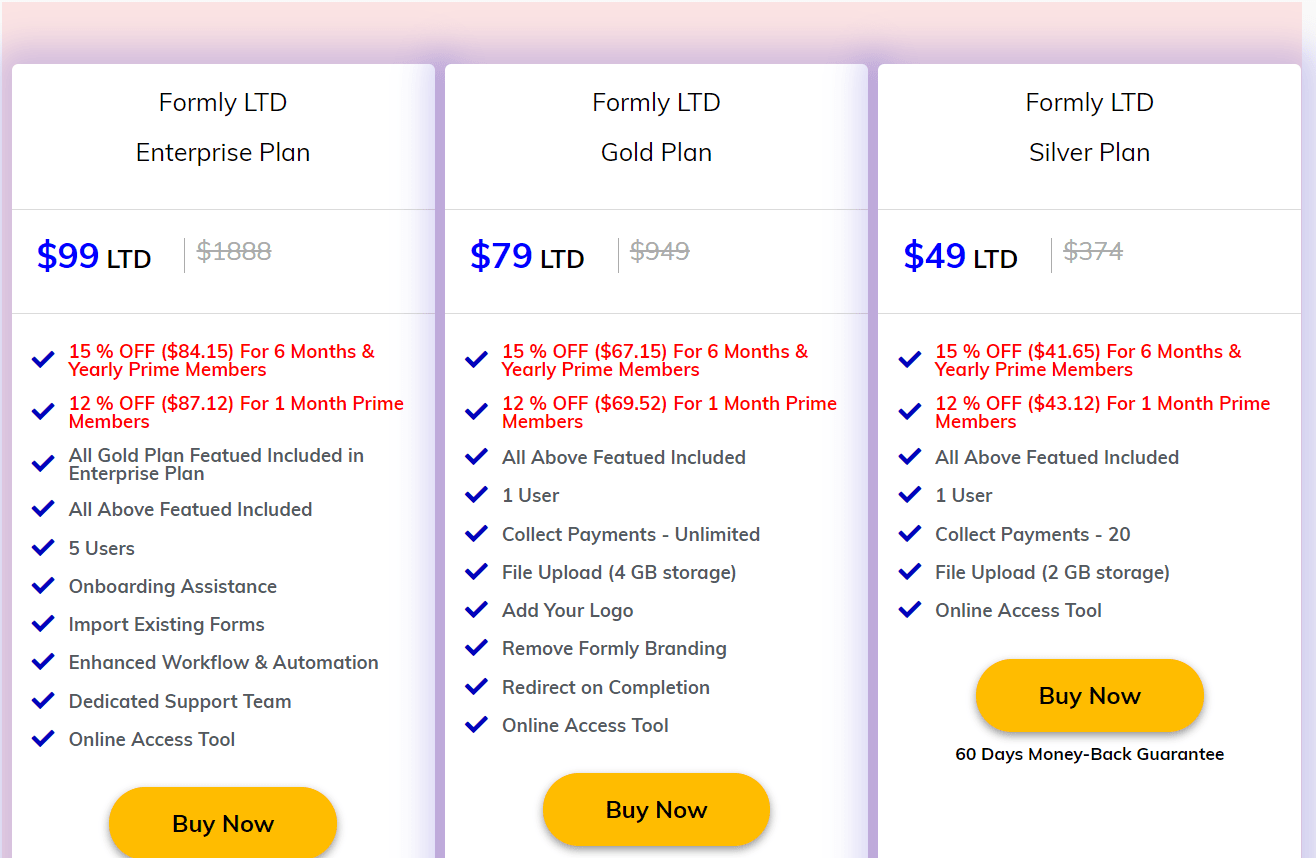Click the checkmark next to Add Your Logo
This screenshot has width=1316, height=858.
476,609
